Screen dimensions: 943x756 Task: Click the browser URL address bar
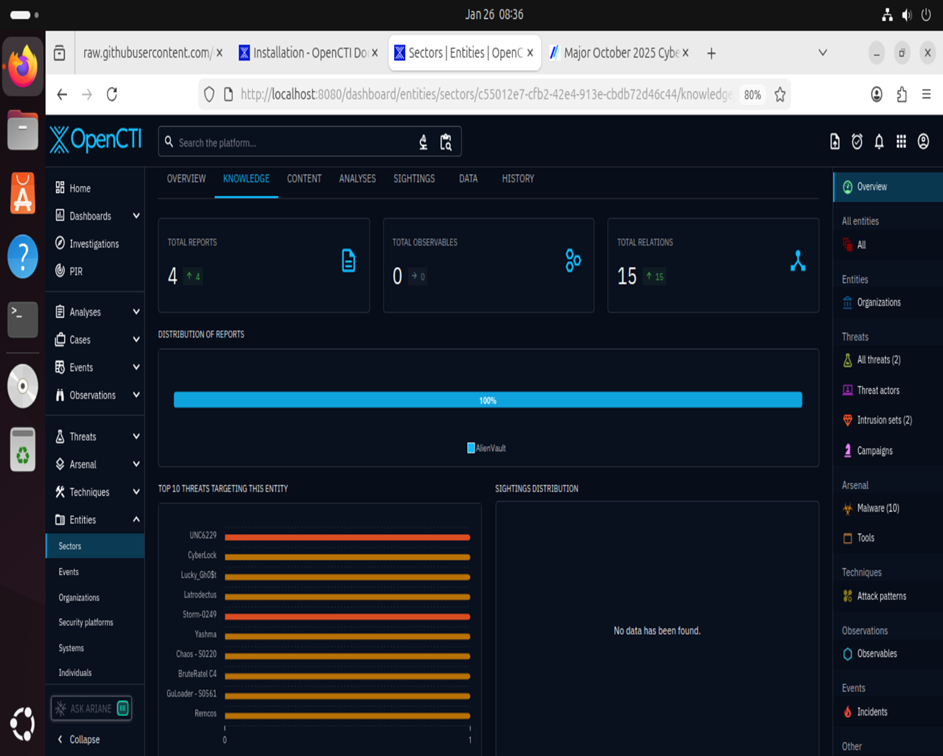click(x=486, y=94)
